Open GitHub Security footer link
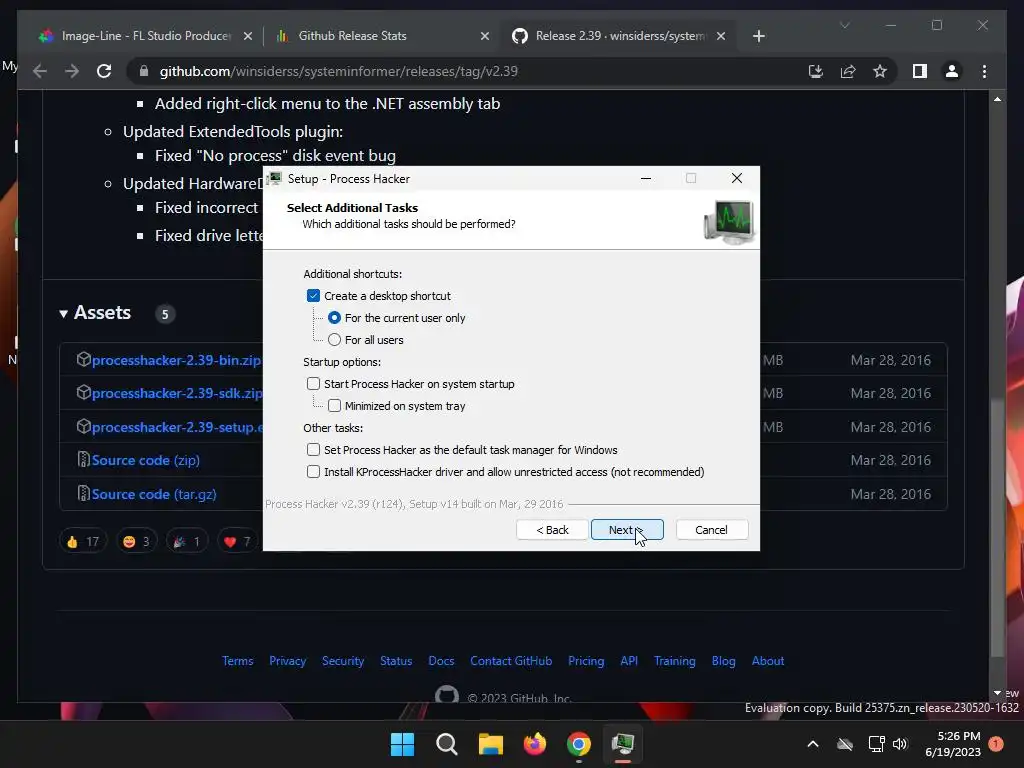The image size is (1024, 768). coord(343,661)
